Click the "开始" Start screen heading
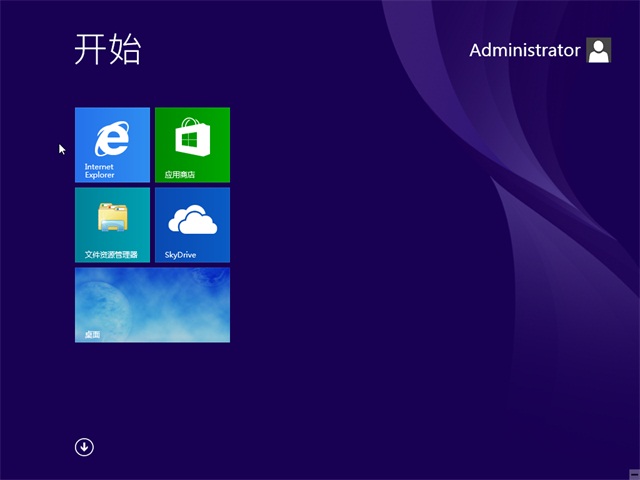Image resolution: width=640 pixels, height=480 pixels. [x=107, y=49]
